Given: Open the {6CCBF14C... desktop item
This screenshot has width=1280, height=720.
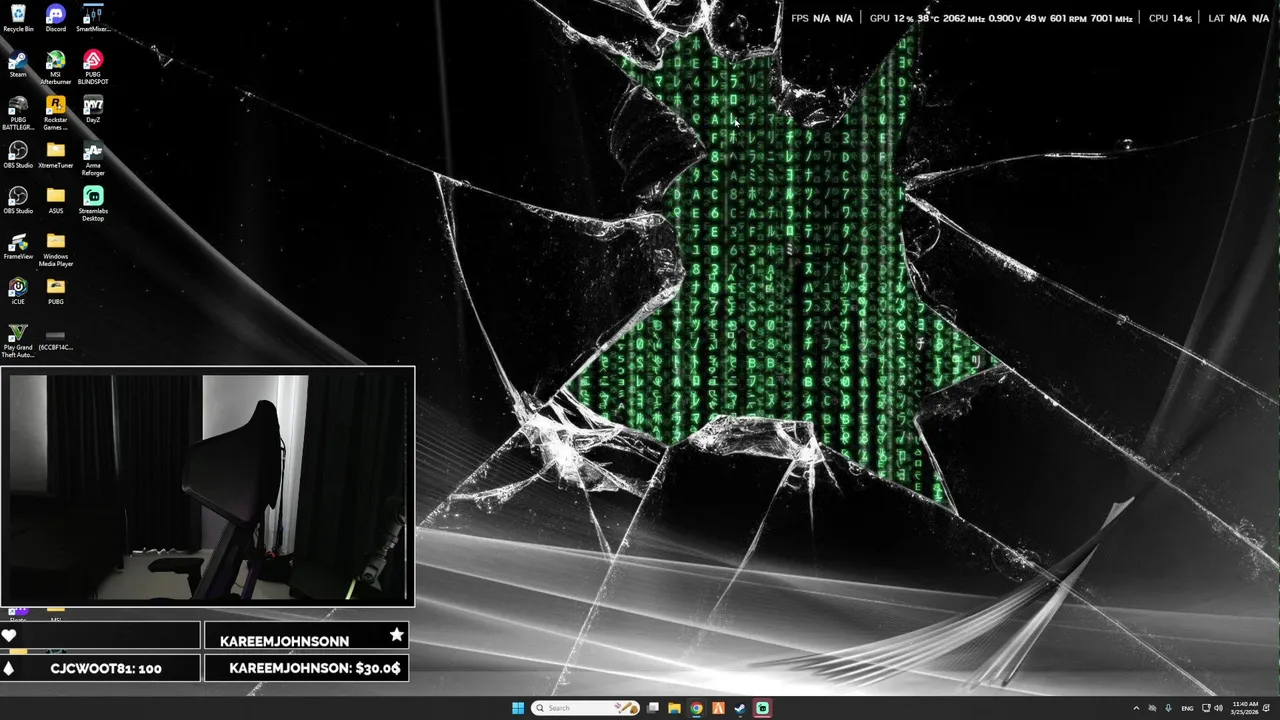Looking at the screenshot, I should (x=56, y=340).
